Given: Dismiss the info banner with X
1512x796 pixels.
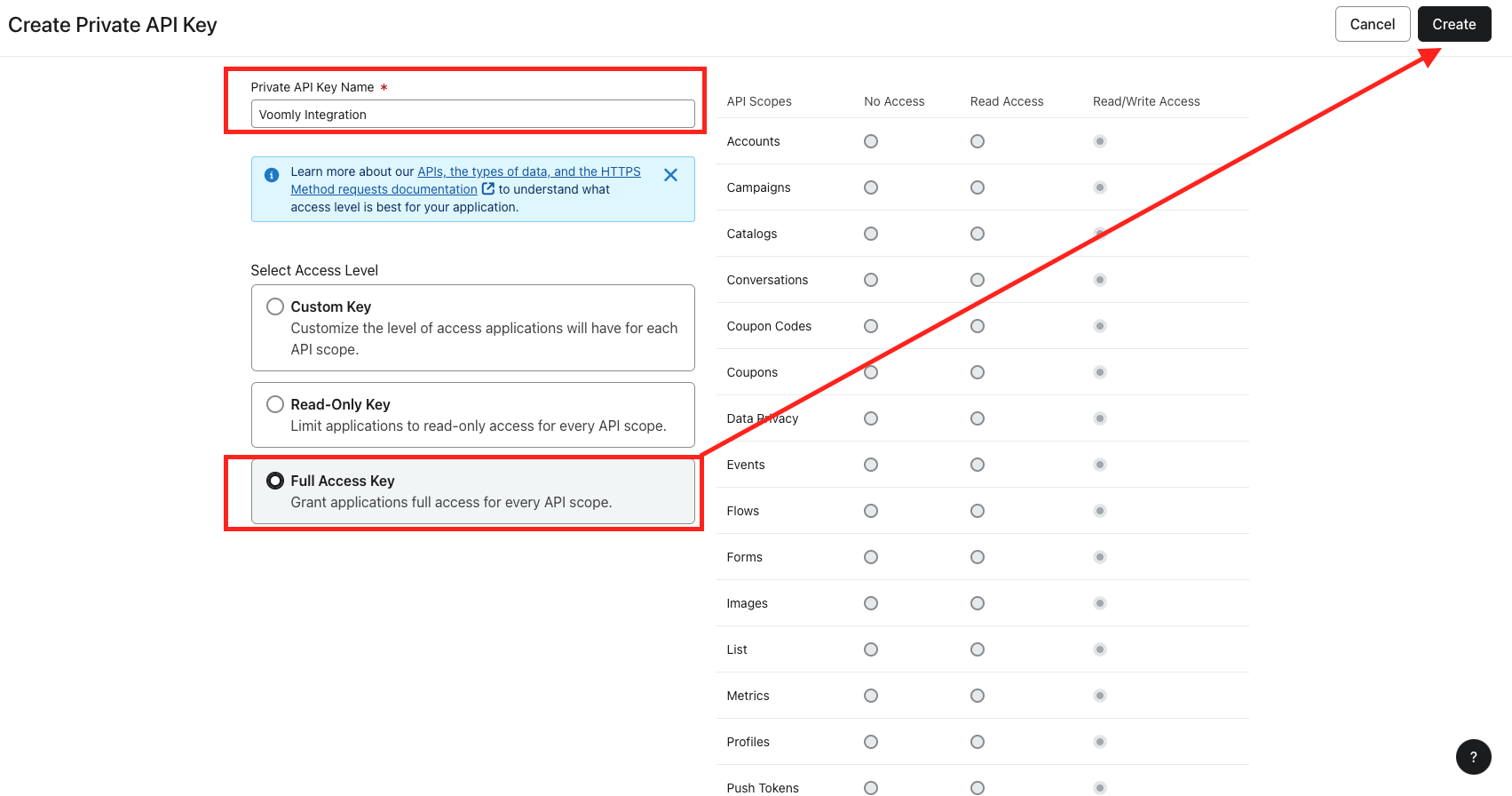Looking at the screenshot, I should tap(671, 175).
